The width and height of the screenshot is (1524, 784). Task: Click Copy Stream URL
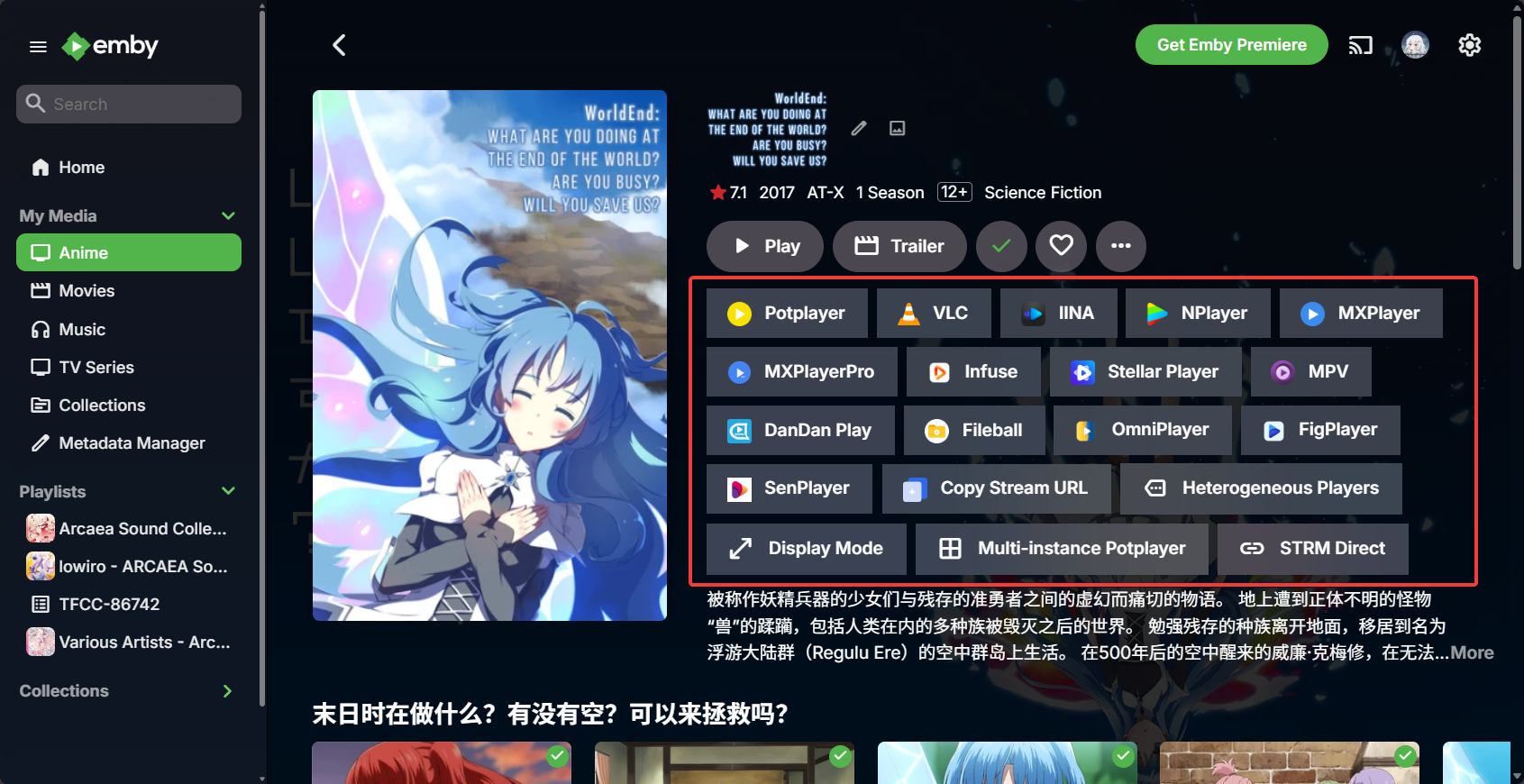pyautogui.click(x=996, y=488)
